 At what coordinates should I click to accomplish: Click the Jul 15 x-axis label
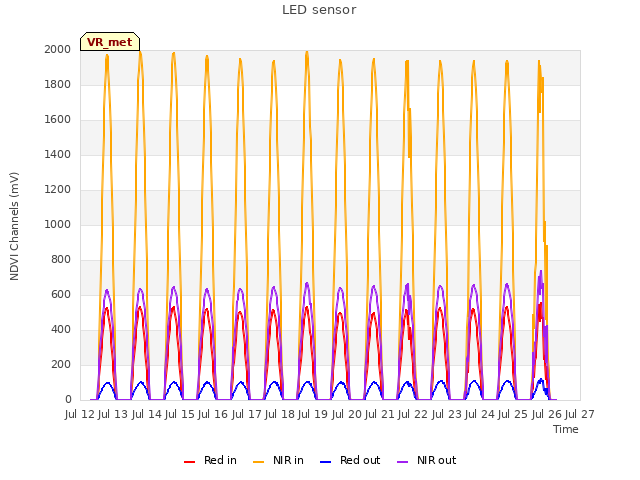click(x=180, y=414)
